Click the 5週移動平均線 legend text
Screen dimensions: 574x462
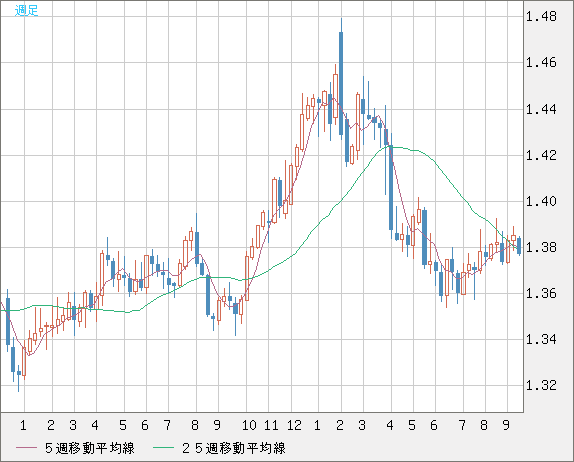click(x=90, y=448)
